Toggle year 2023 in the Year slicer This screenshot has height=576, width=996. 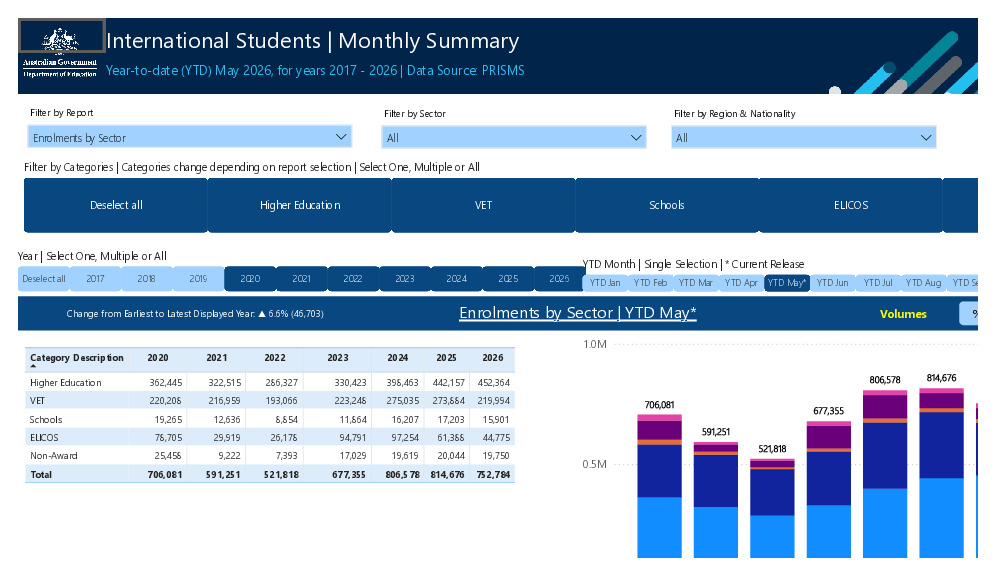click(x=405, y=279)
